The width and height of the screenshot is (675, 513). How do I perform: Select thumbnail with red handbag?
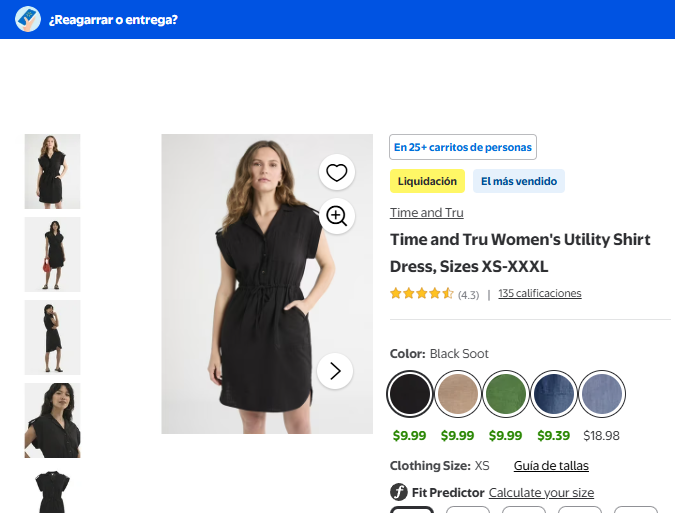click(52, 254)
